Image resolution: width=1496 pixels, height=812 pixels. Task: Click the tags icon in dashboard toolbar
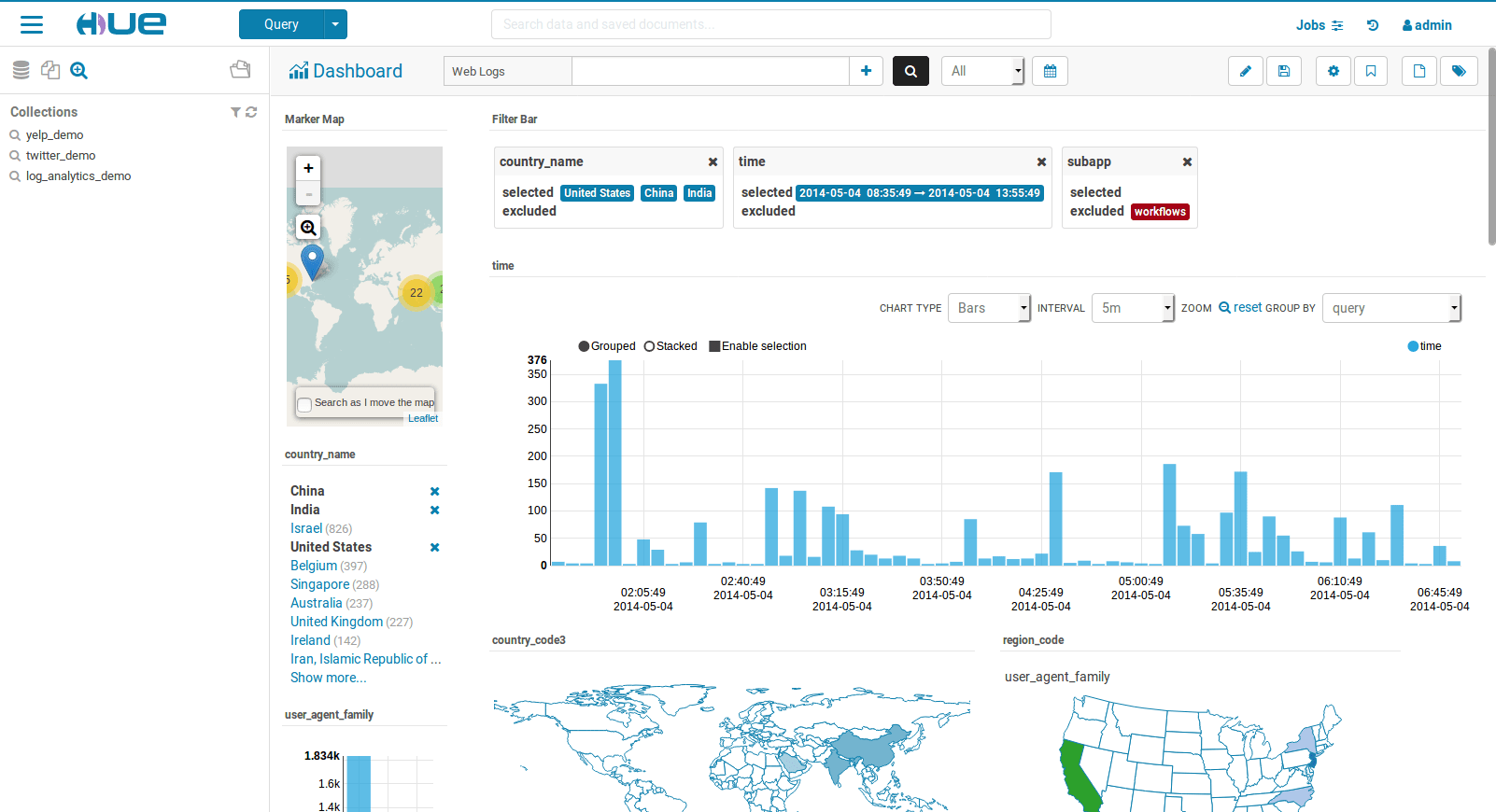point(1459,71)
